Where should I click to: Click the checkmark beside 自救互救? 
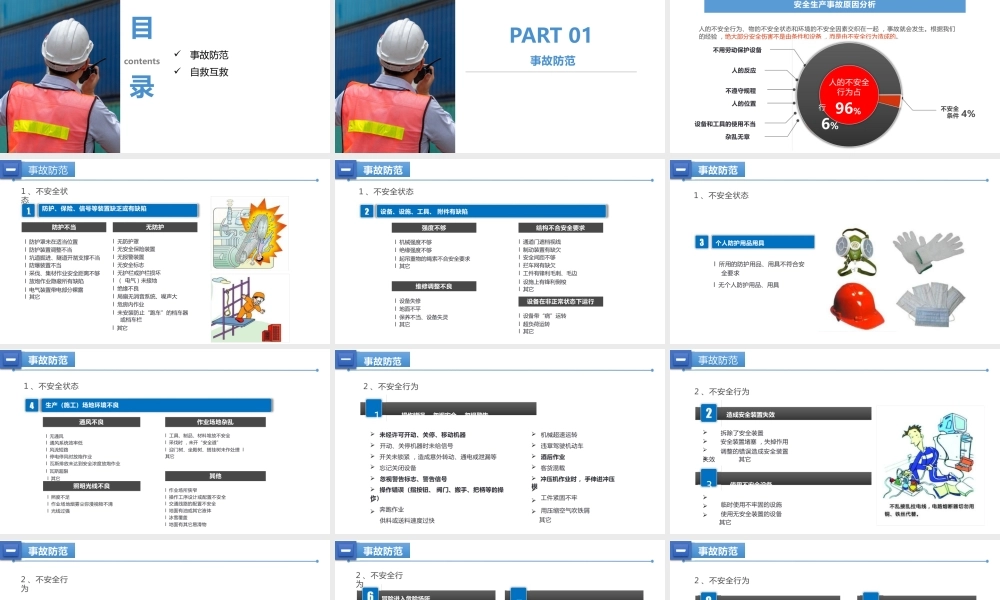pyautogui.click(x=177, y=70)
